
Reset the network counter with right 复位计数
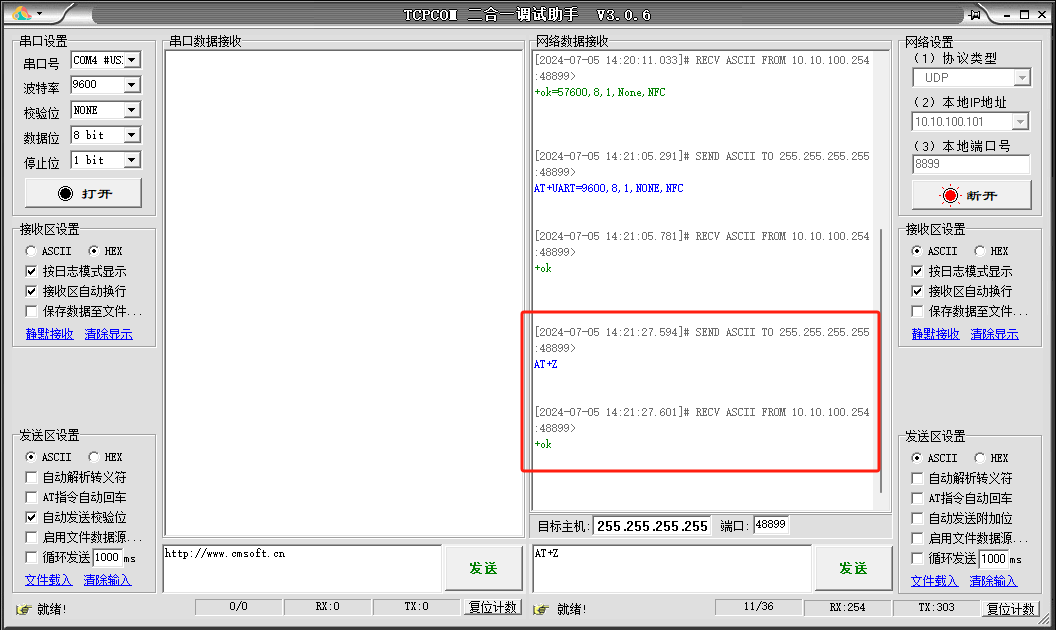1010,608
